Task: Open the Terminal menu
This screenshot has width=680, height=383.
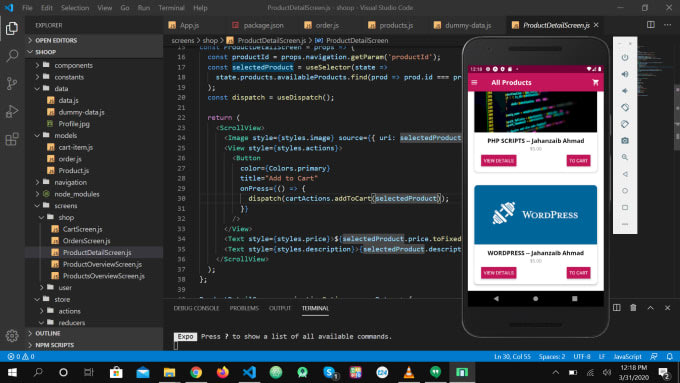Action: (171, 8)
